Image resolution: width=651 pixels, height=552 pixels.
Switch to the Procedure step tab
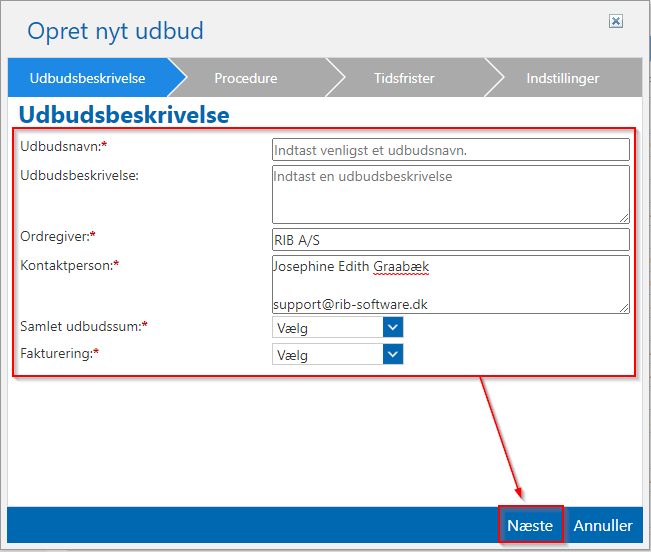click(246, 78)
